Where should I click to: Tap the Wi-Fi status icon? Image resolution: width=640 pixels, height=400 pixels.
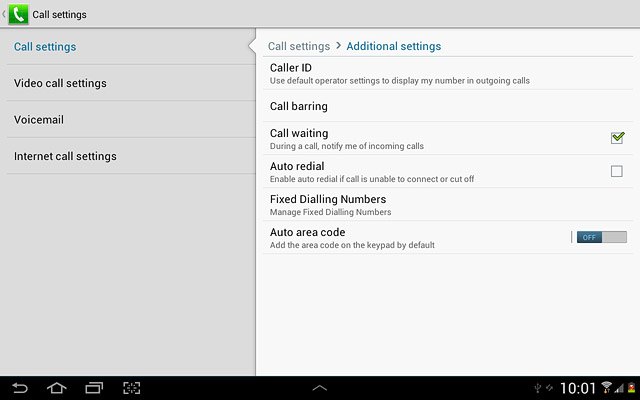coord(607,387)
